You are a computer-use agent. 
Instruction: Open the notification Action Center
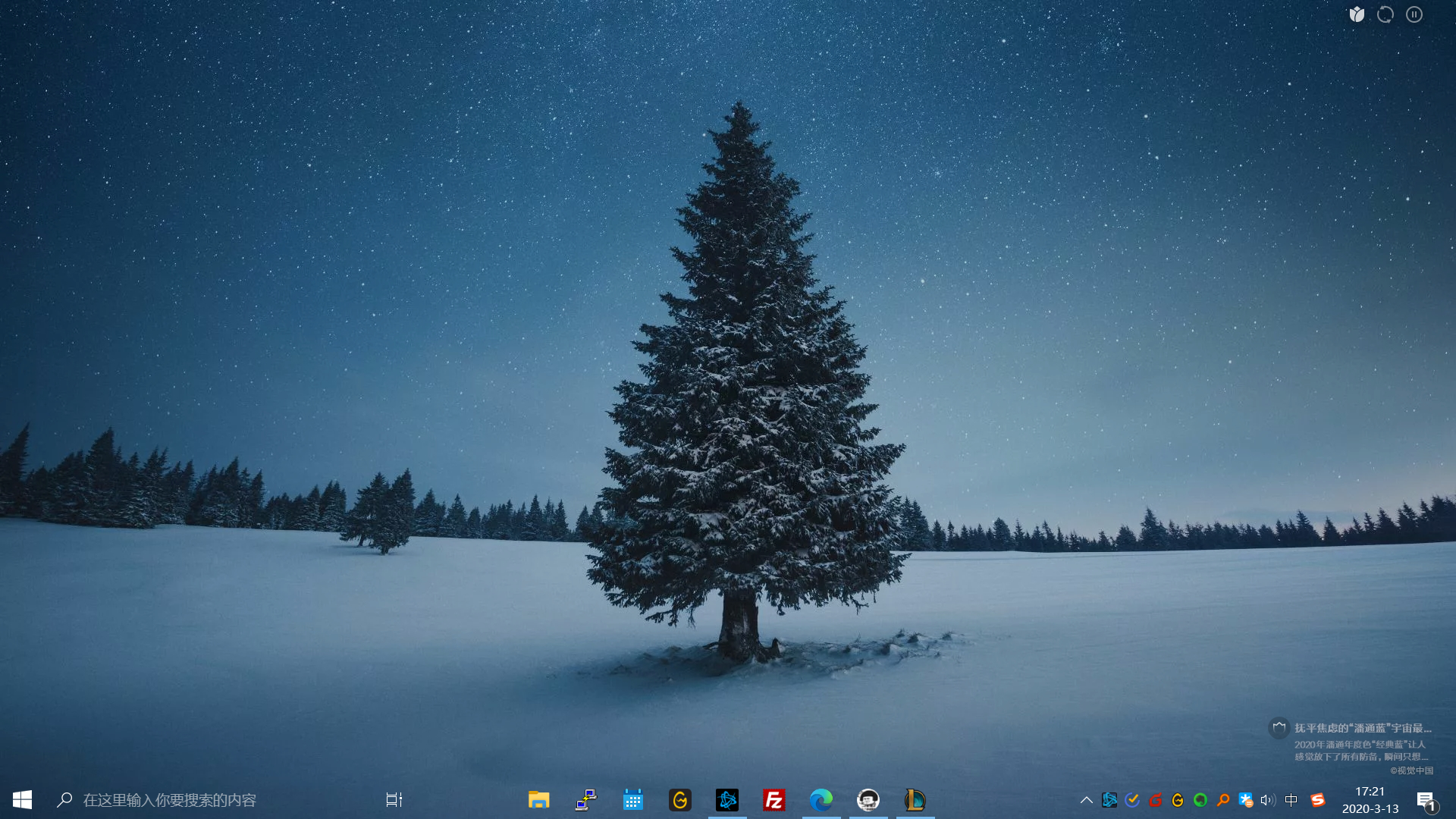[1426, 800]
